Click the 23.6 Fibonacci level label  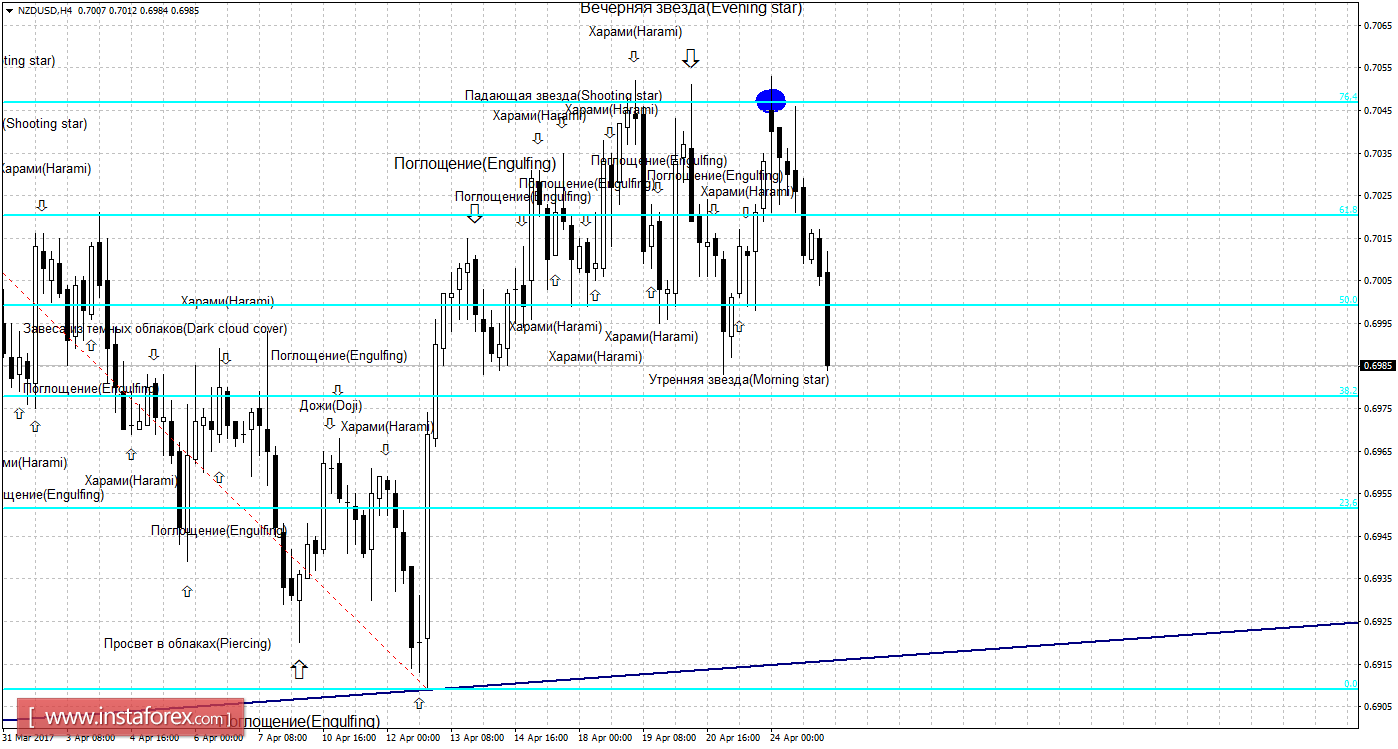[1348, 503]
